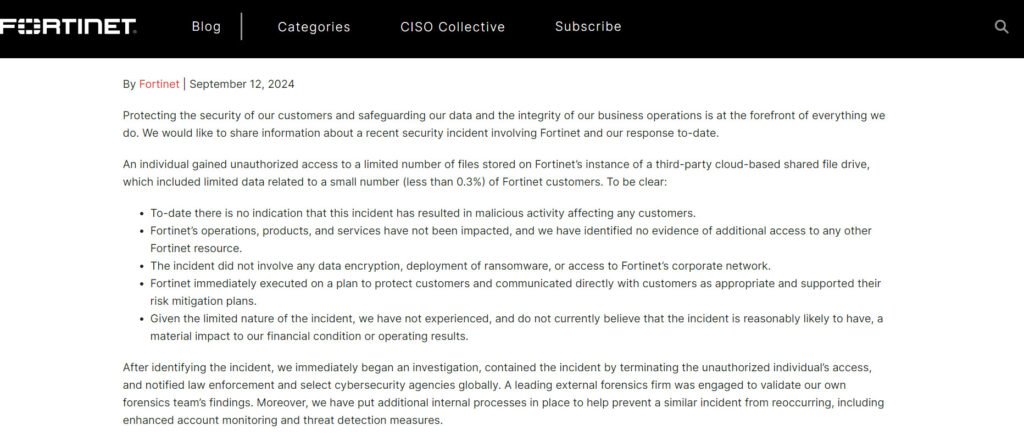Viewport: 1024px width, 436px height.
Task: Click the bullet starting "To-date there is no indication"
Action: click(422, 213)
